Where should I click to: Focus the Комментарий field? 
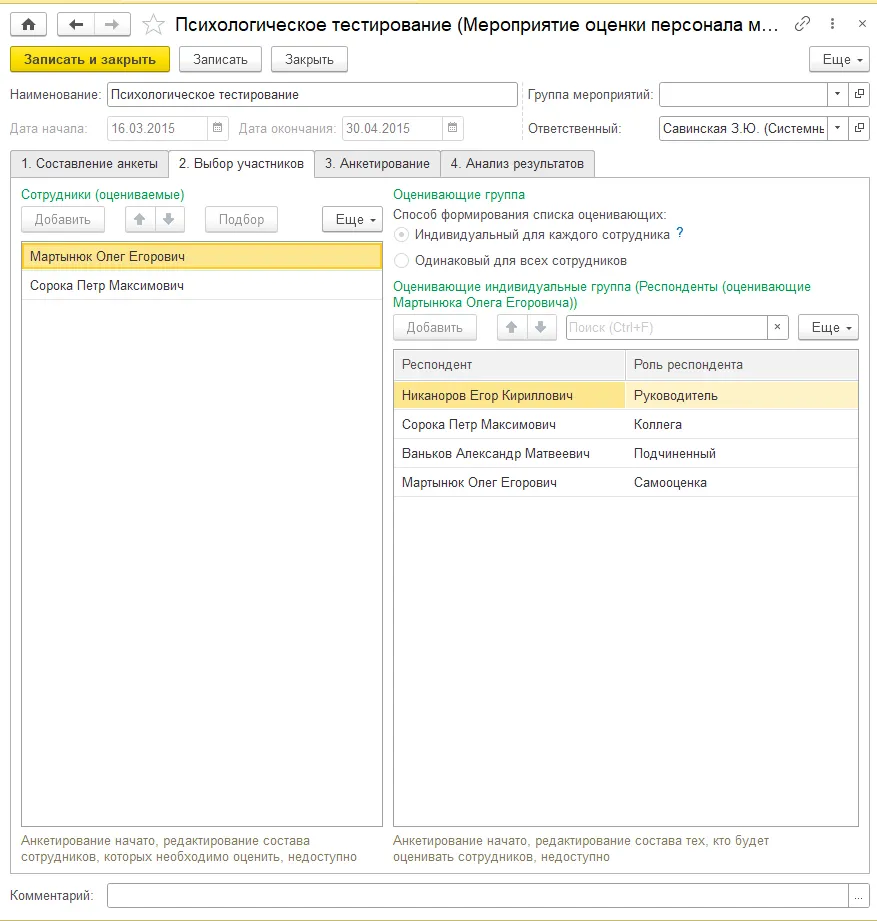pyautogui.click(x=478, y=896)
